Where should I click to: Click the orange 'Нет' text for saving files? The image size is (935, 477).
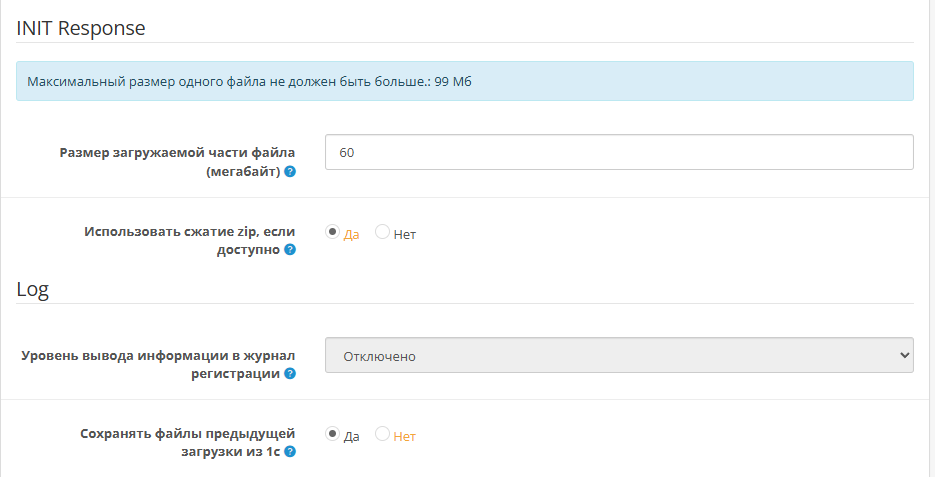click(x=404, y=437)
